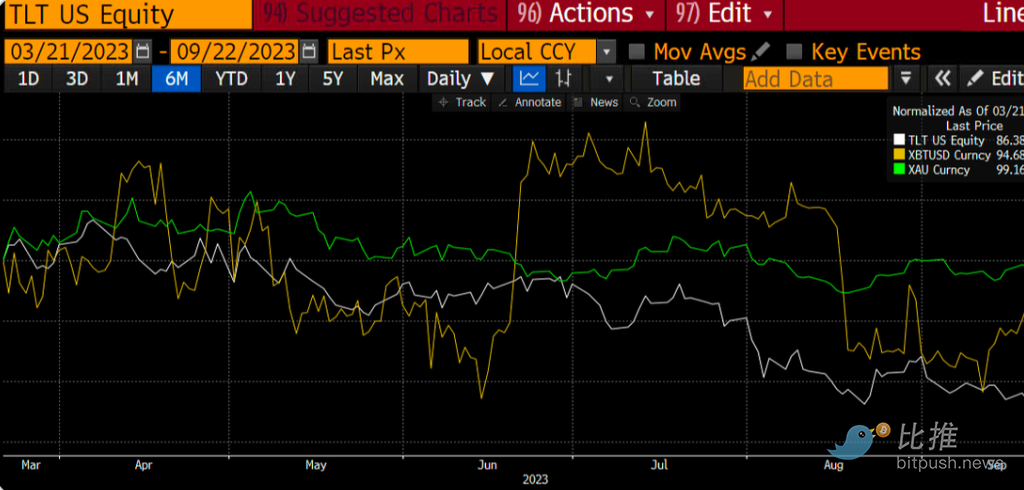This screenshot has height=490, width=1024.
Task: Select the Annotate tool
Action: pyautogui.click(x=530, y=102)
